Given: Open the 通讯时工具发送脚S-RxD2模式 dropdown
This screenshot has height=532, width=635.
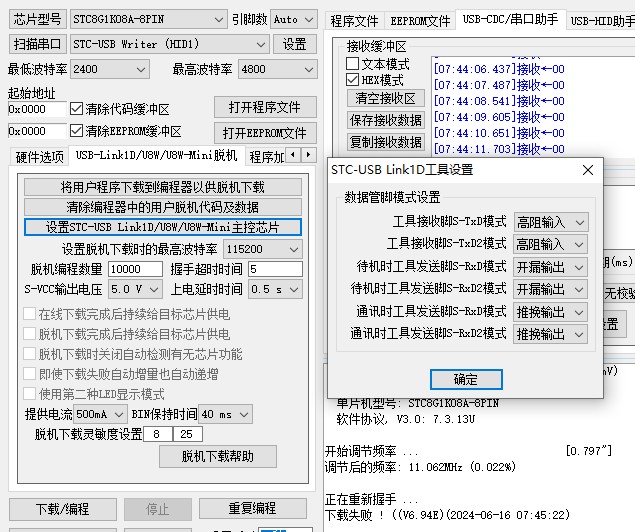Looking at the screenshot, I should [x=550, y=334].
